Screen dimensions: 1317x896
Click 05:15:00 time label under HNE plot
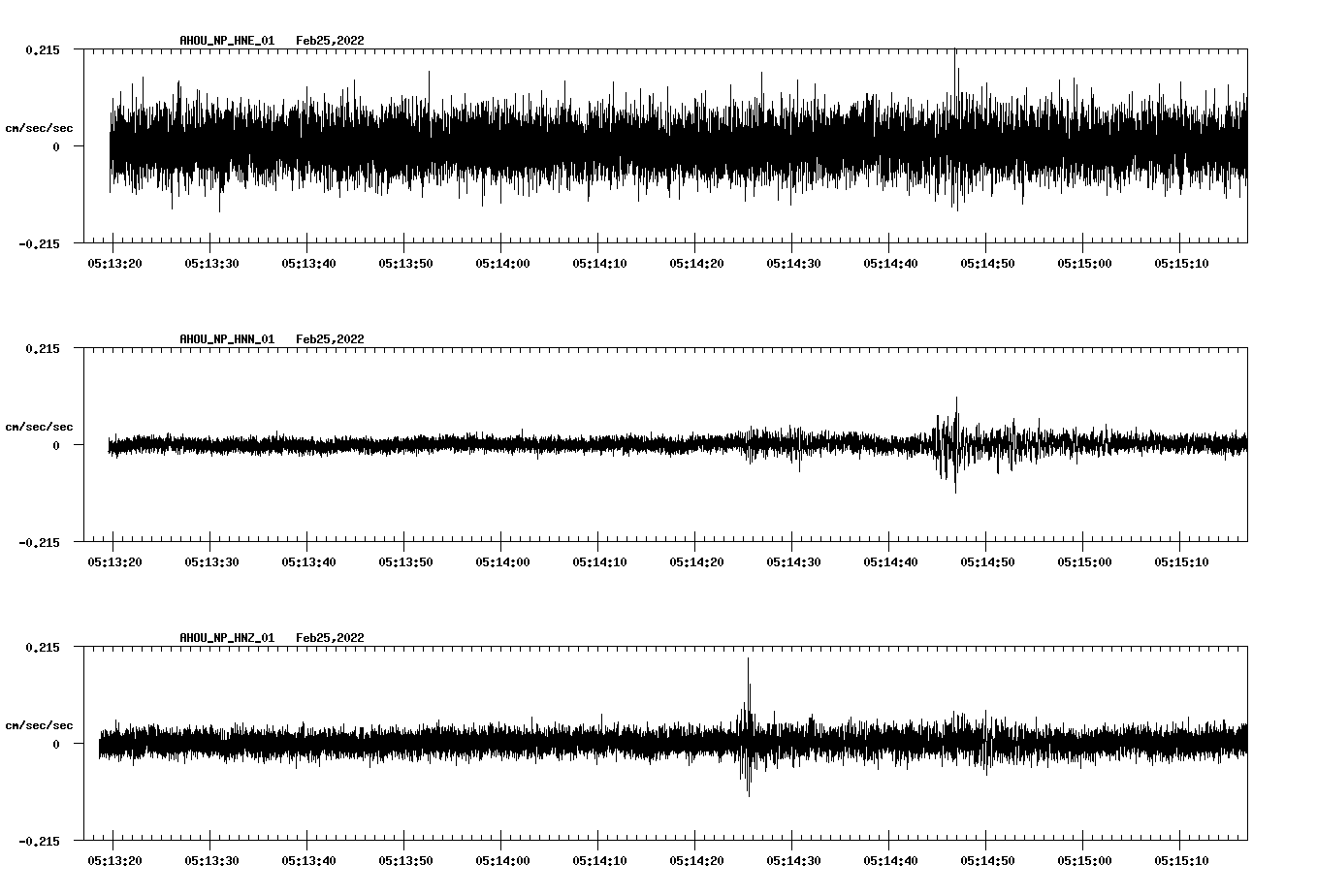[x=1084, y=263]
